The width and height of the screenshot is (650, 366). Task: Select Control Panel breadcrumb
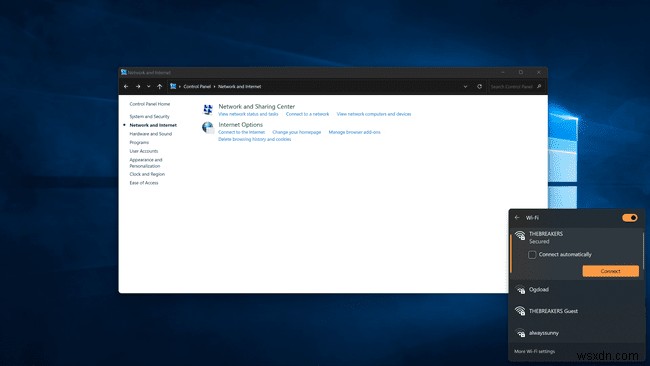pyautogui.click(x=197, y=87)
